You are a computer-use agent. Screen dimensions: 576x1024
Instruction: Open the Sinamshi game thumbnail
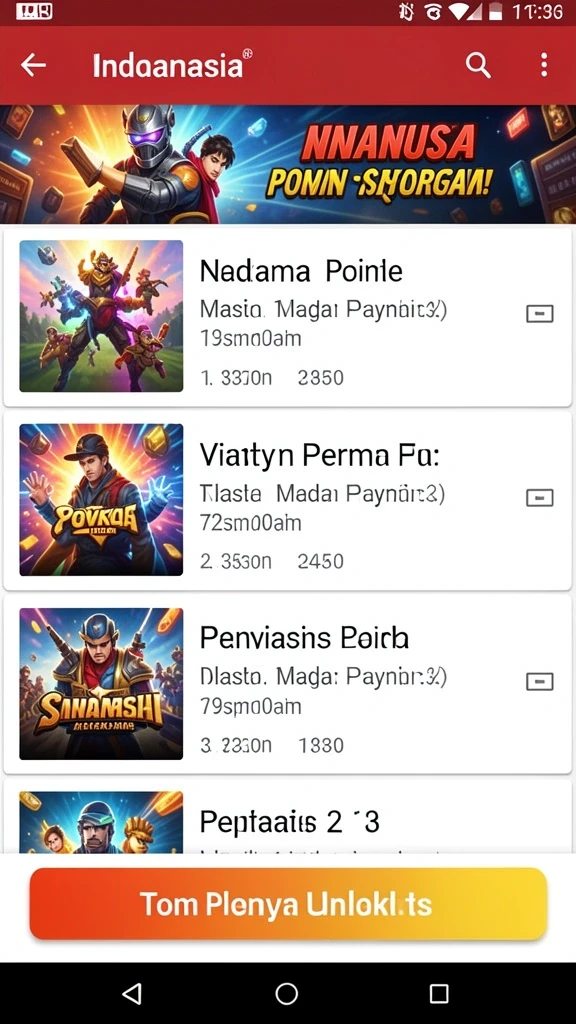point(101,684)
